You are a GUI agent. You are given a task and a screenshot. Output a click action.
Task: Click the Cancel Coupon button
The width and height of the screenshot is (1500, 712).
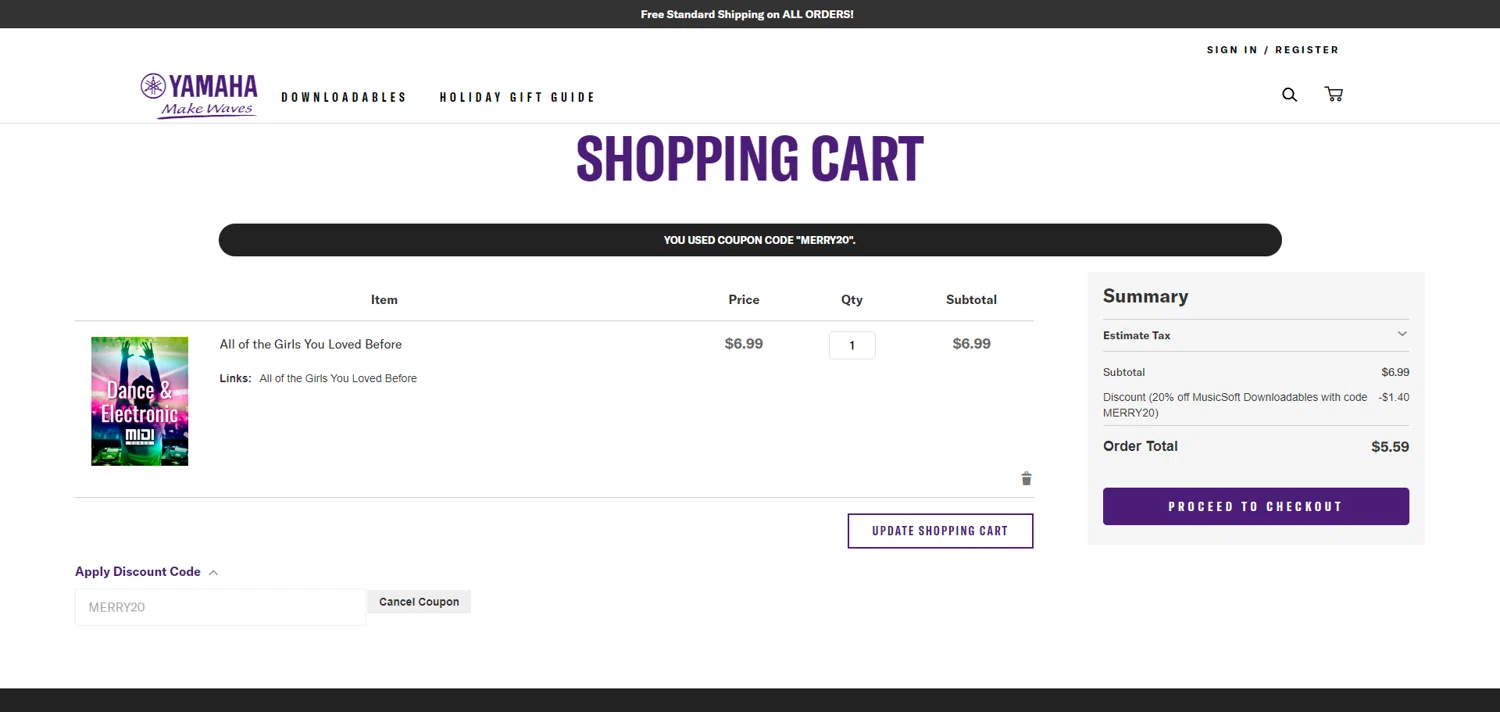(x=419, y=602)
